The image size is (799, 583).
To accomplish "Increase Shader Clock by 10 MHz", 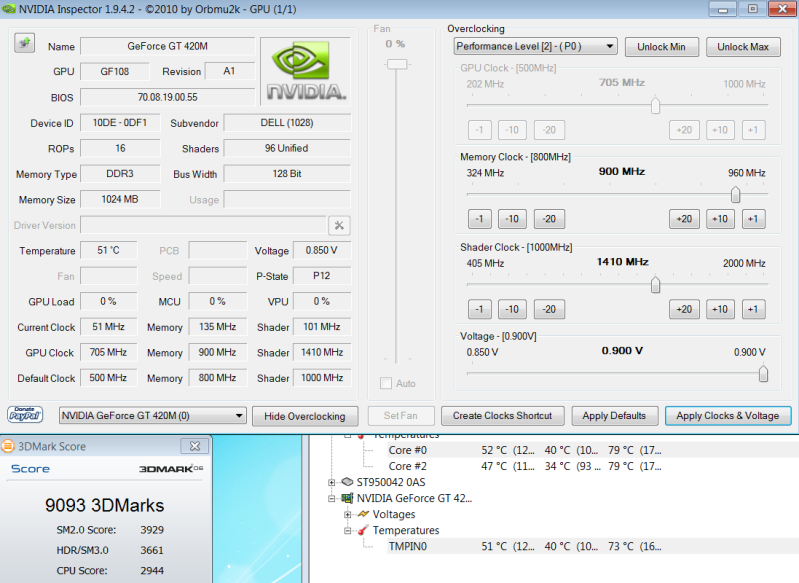I will 720,309.
